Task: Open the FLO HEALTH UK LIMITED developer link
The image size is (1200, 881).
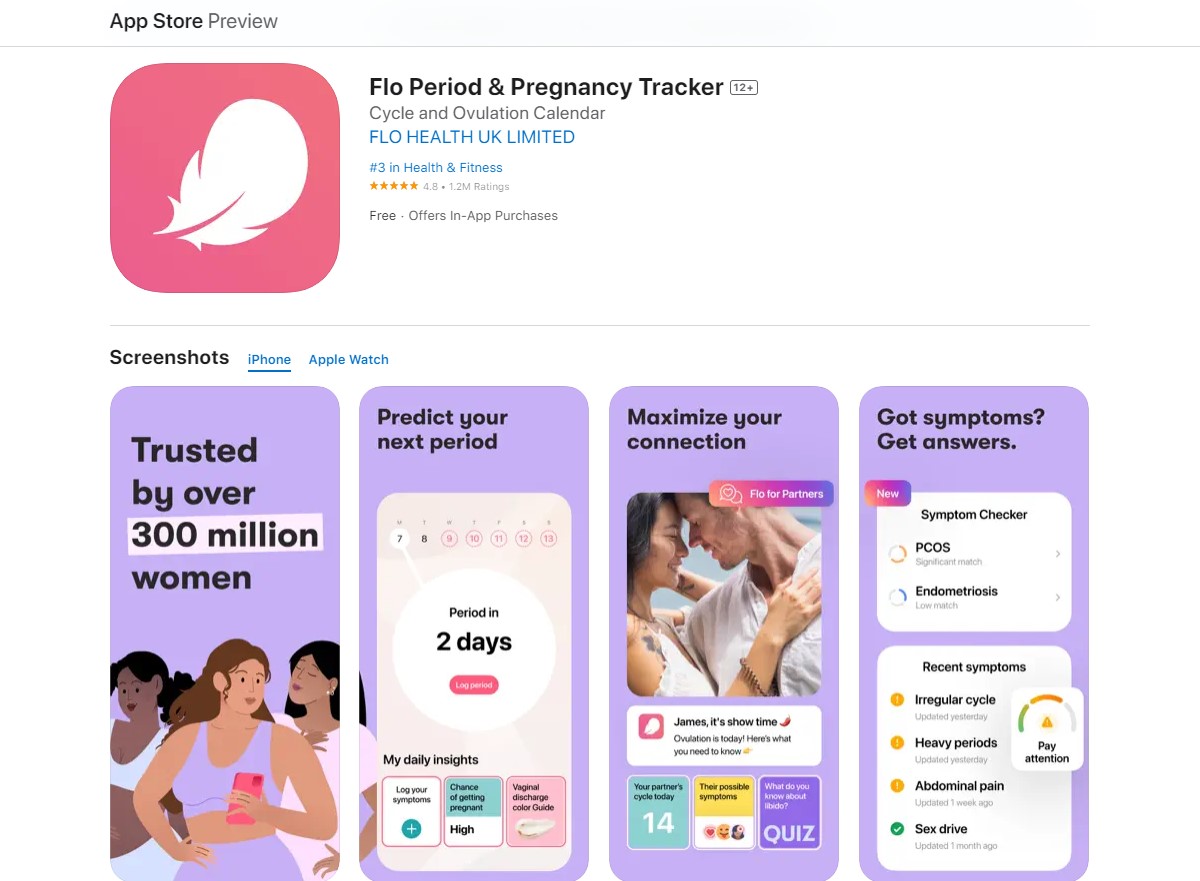Action: coord(472,137)
